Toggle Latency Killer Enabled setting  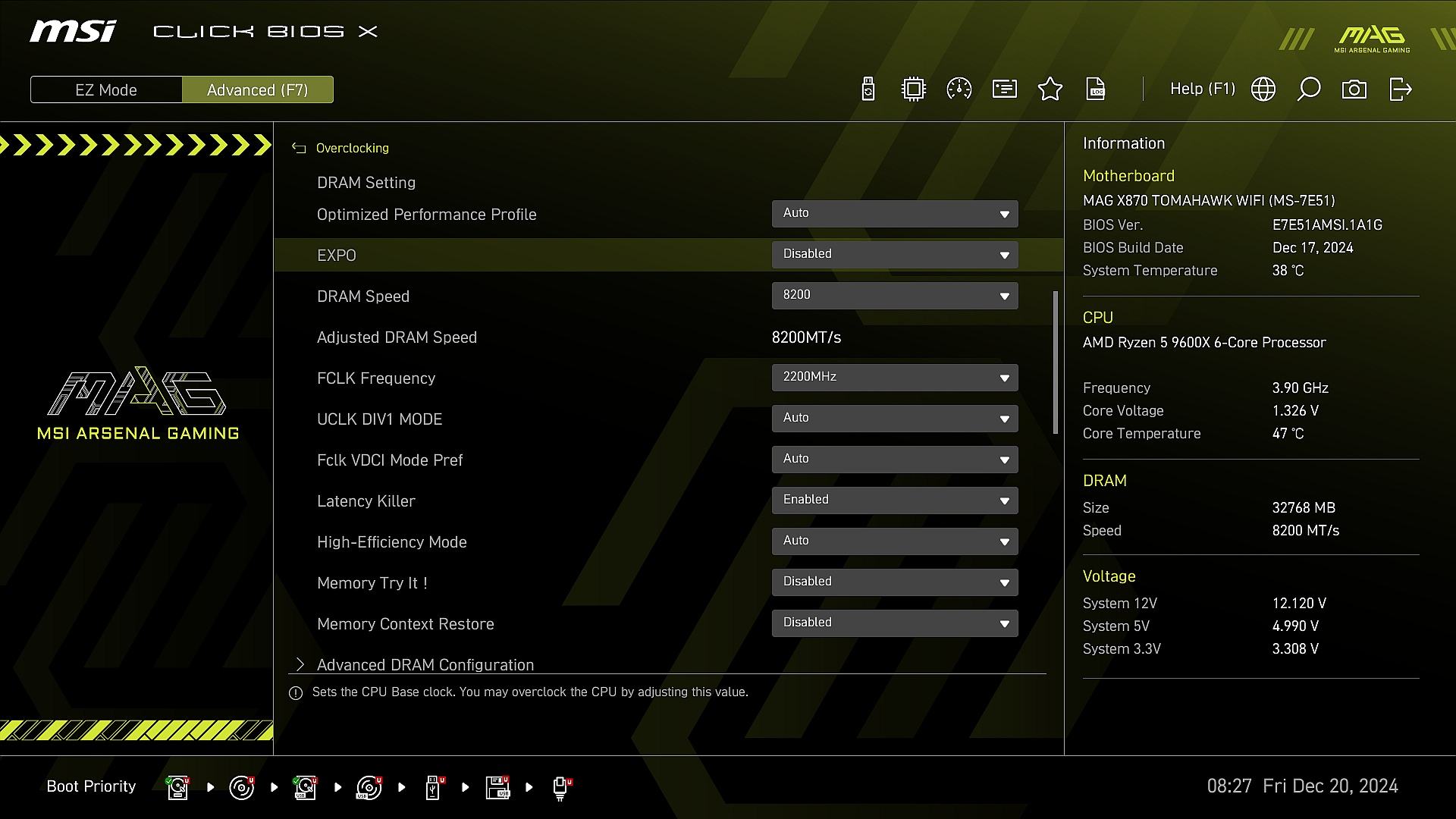tap(895, 500)
